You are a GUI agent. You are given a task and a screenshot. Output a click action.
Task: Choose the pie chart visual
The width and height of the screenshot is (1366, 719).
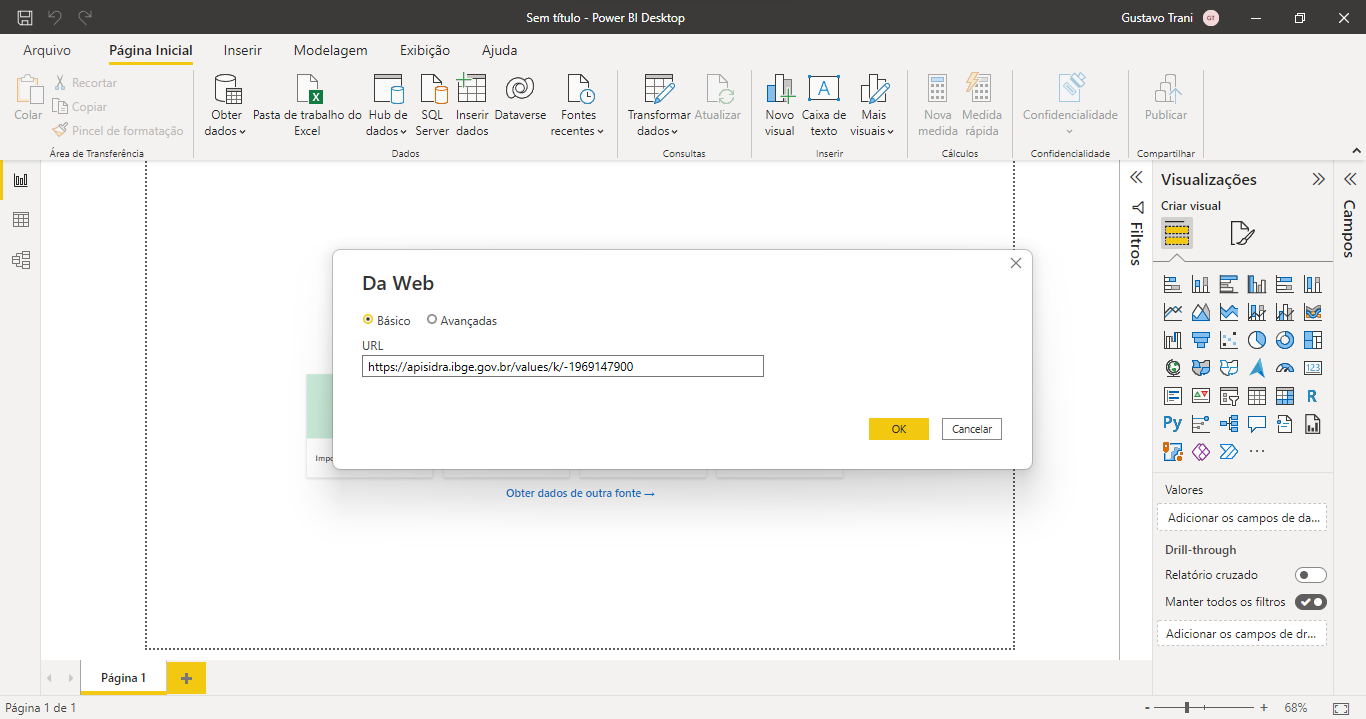coord(1257,340)
